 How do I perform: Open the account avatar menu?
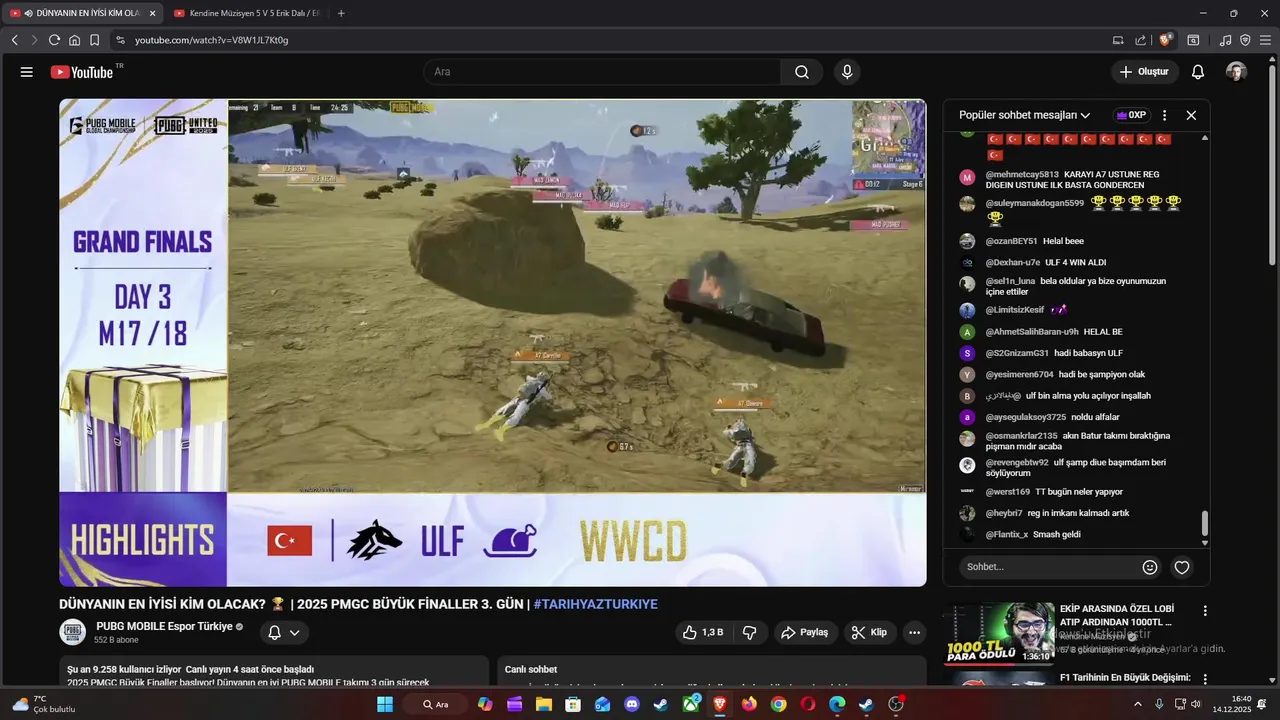[x=1237, y=72]
